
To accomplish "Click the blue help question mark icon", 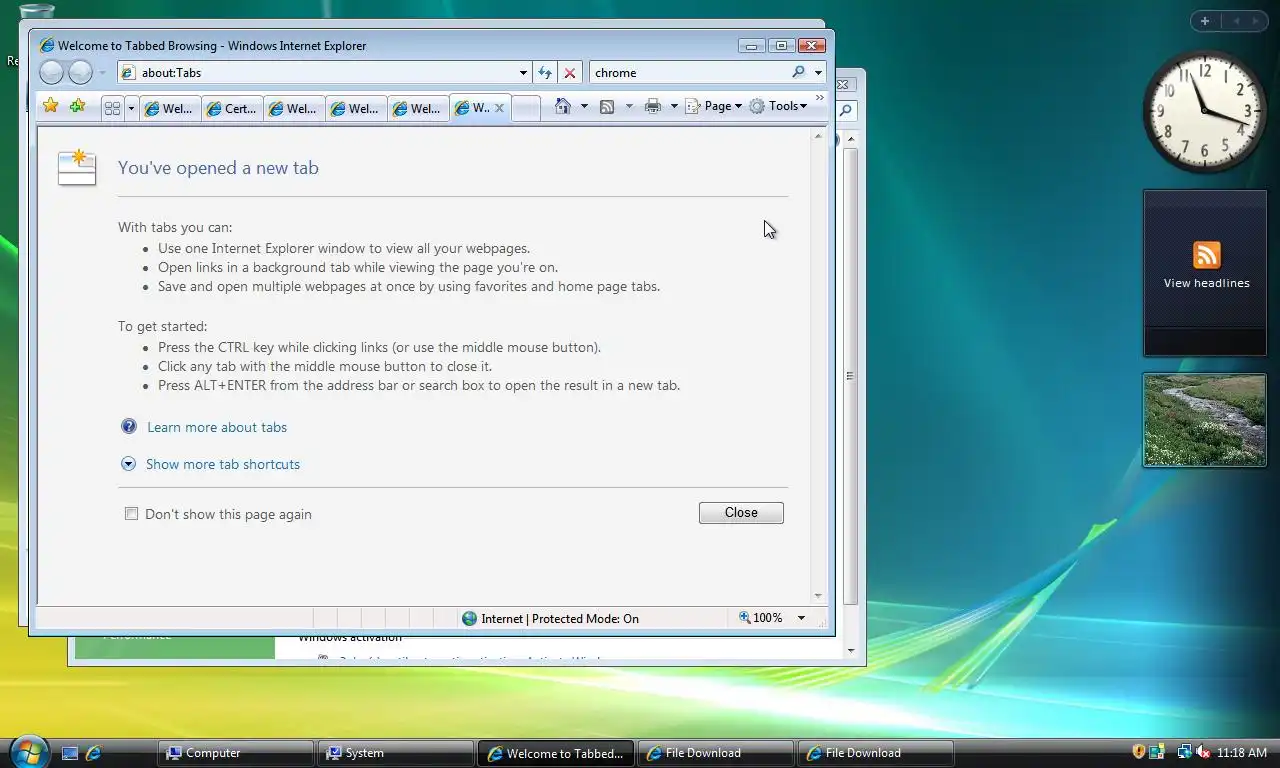I will (x=129, y=426).
